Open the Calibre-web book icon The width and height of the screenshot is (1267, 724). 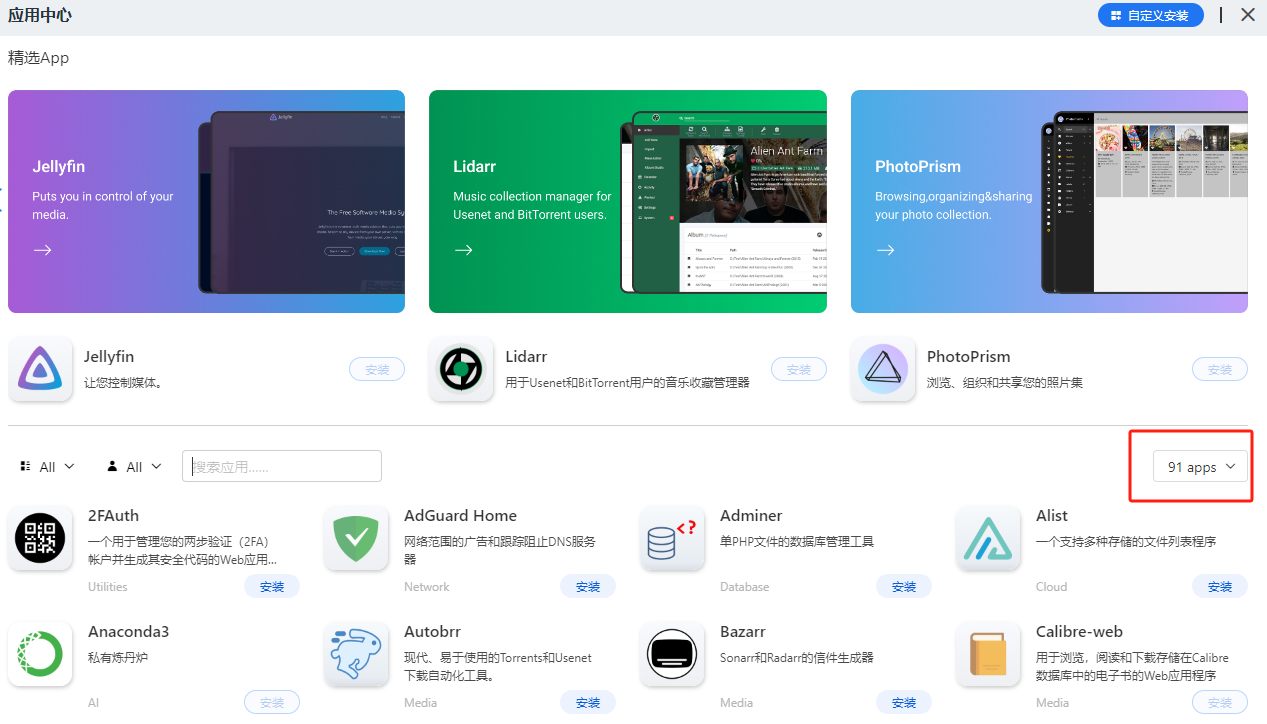(x=988, y=654)
